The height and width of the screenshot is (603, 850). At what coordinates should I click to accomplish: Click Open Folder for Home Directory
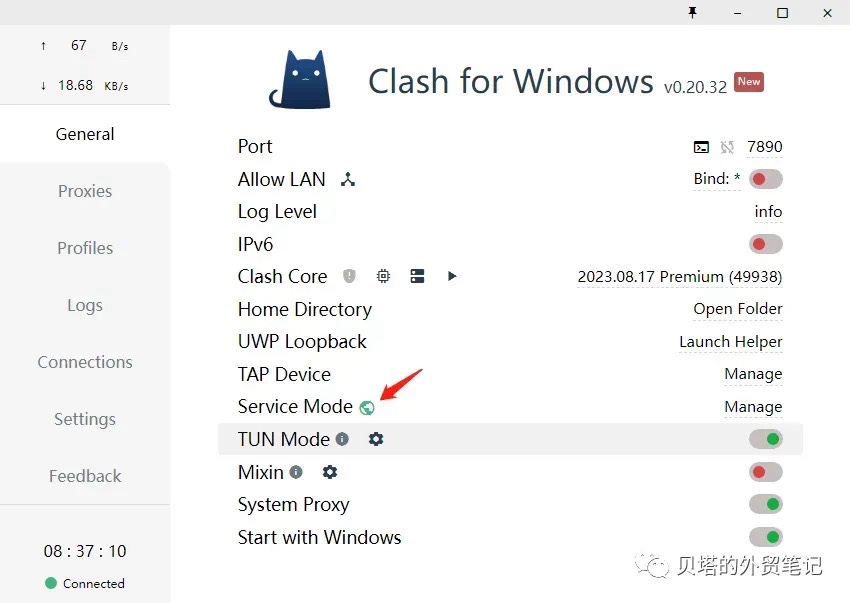737,309
